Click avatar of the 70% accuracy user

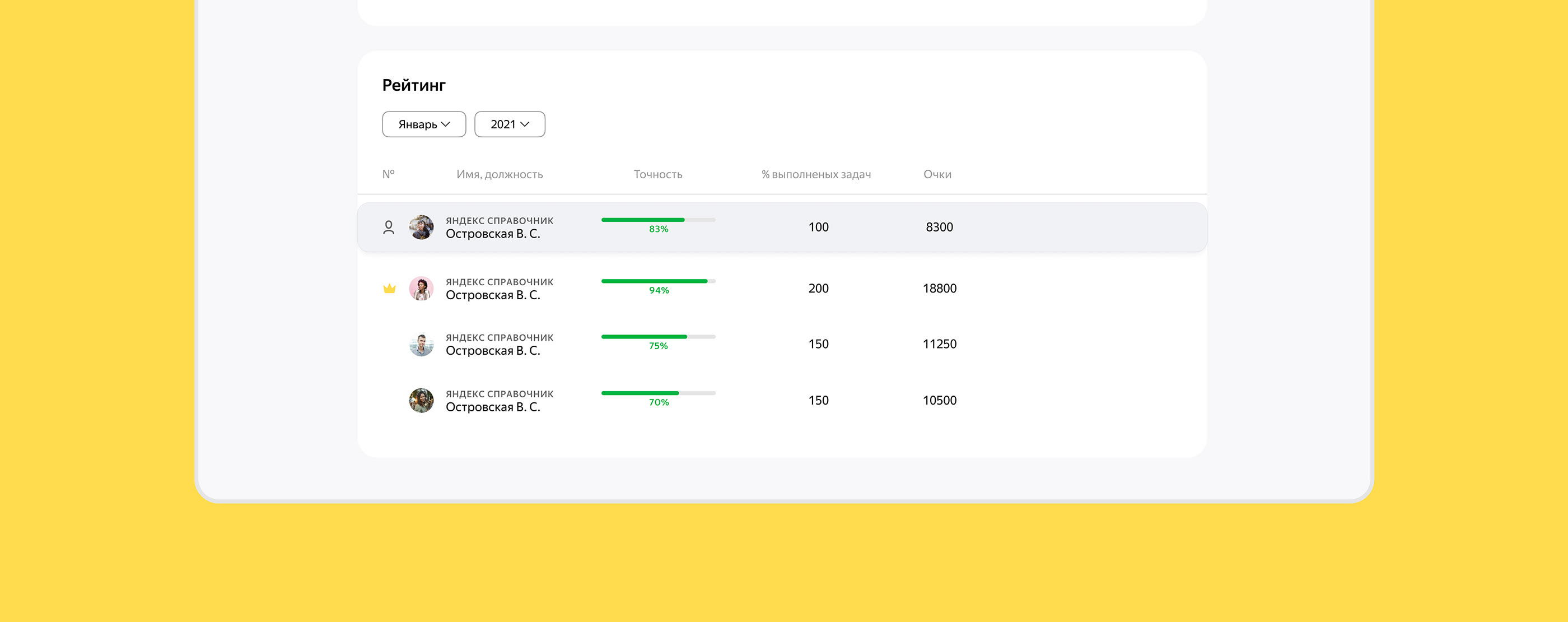pyautogui.click(x=421, y=400)
